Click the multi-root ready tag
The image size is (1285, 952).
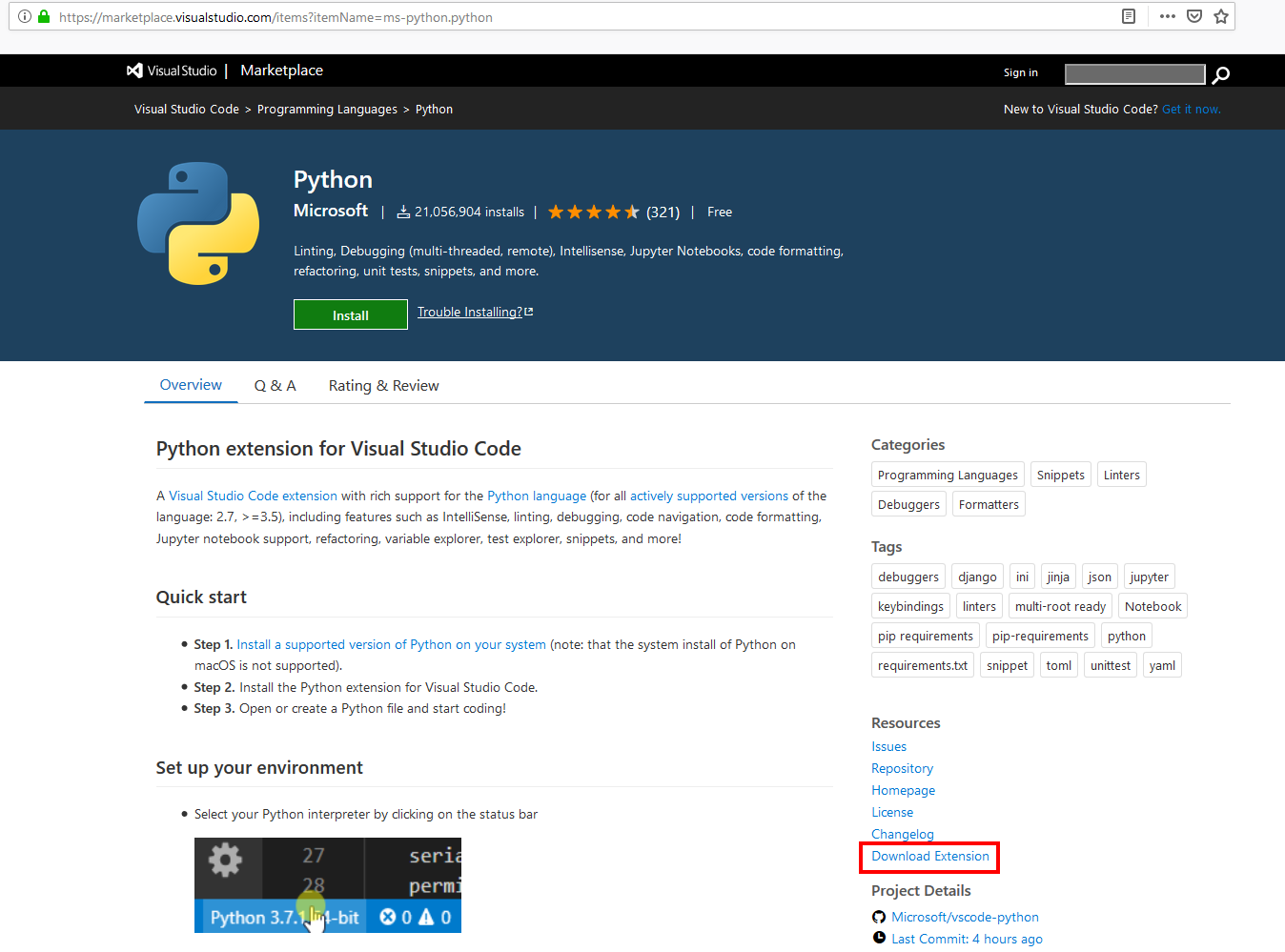[1060, 606]
